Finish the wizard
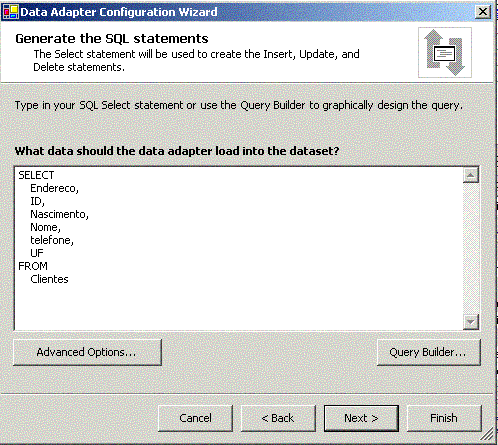This screenshot has width=498, height=445. [444, 418]
